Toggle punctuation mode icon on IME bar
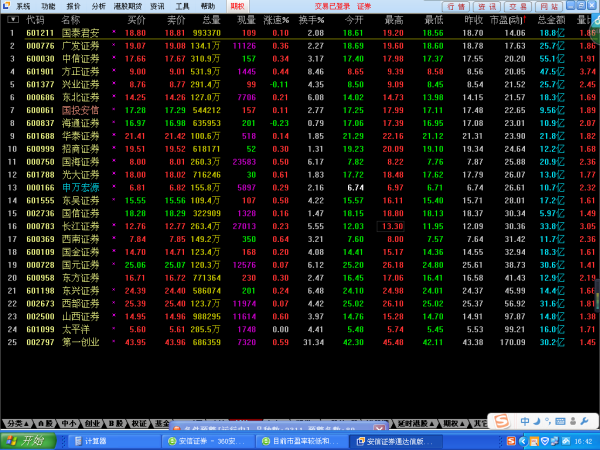 point(548,422)
